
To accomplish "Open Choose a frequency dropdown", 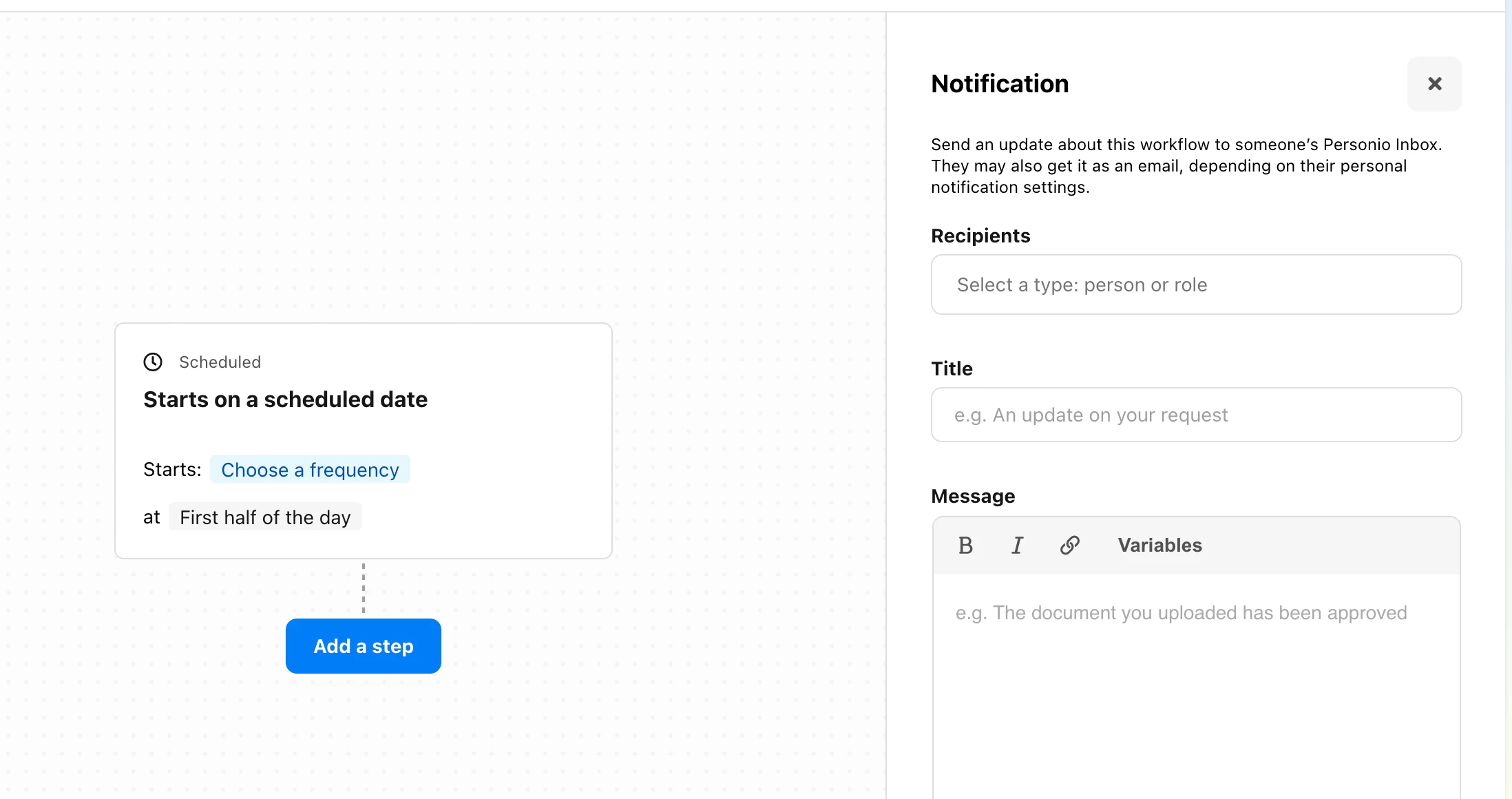I will pos(310,470).
